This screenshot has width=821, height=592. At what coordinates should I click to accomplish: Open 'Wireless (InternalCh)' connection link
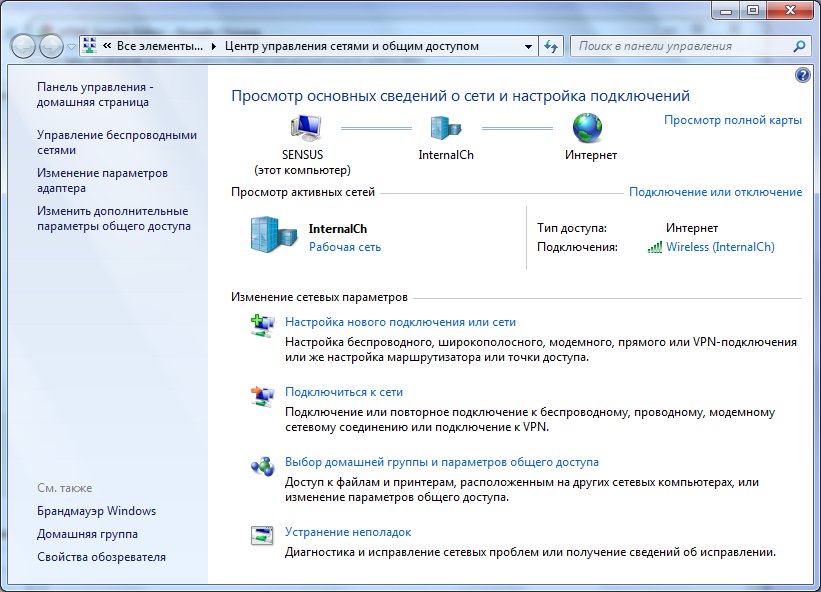720,247
